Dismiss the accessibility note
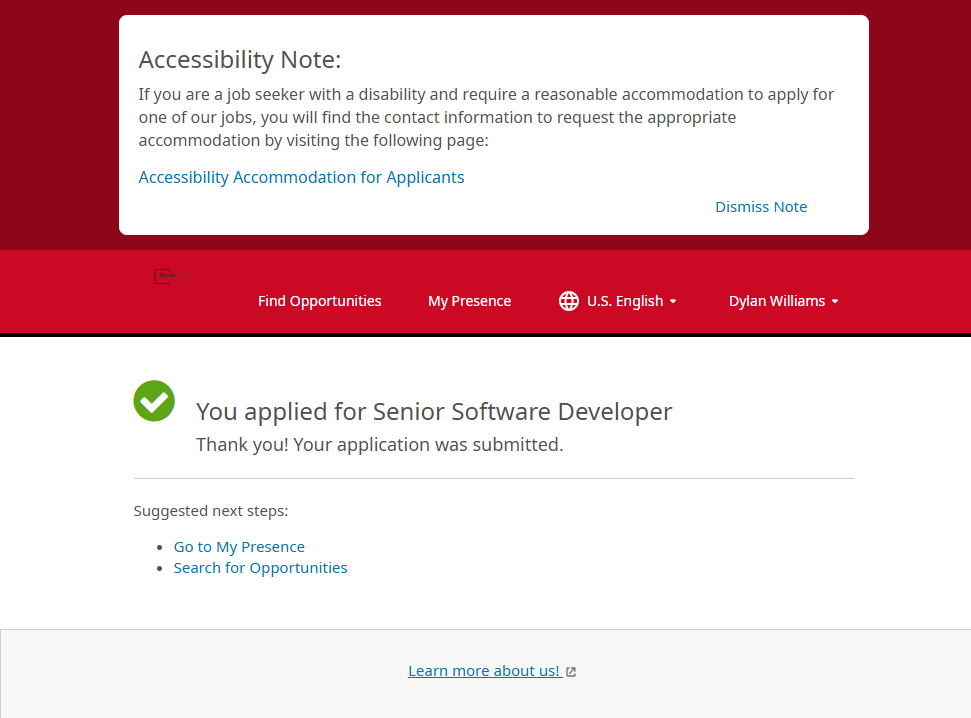The image size is (971, 718). pyautogui.click(x=761, y=207)
